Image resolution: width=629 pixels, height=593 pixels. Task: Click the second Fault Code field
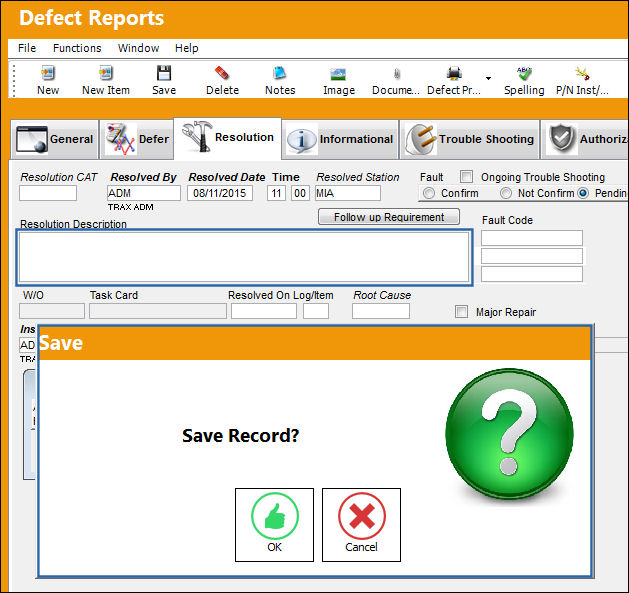pyautogui.click(x=532, y=256)
